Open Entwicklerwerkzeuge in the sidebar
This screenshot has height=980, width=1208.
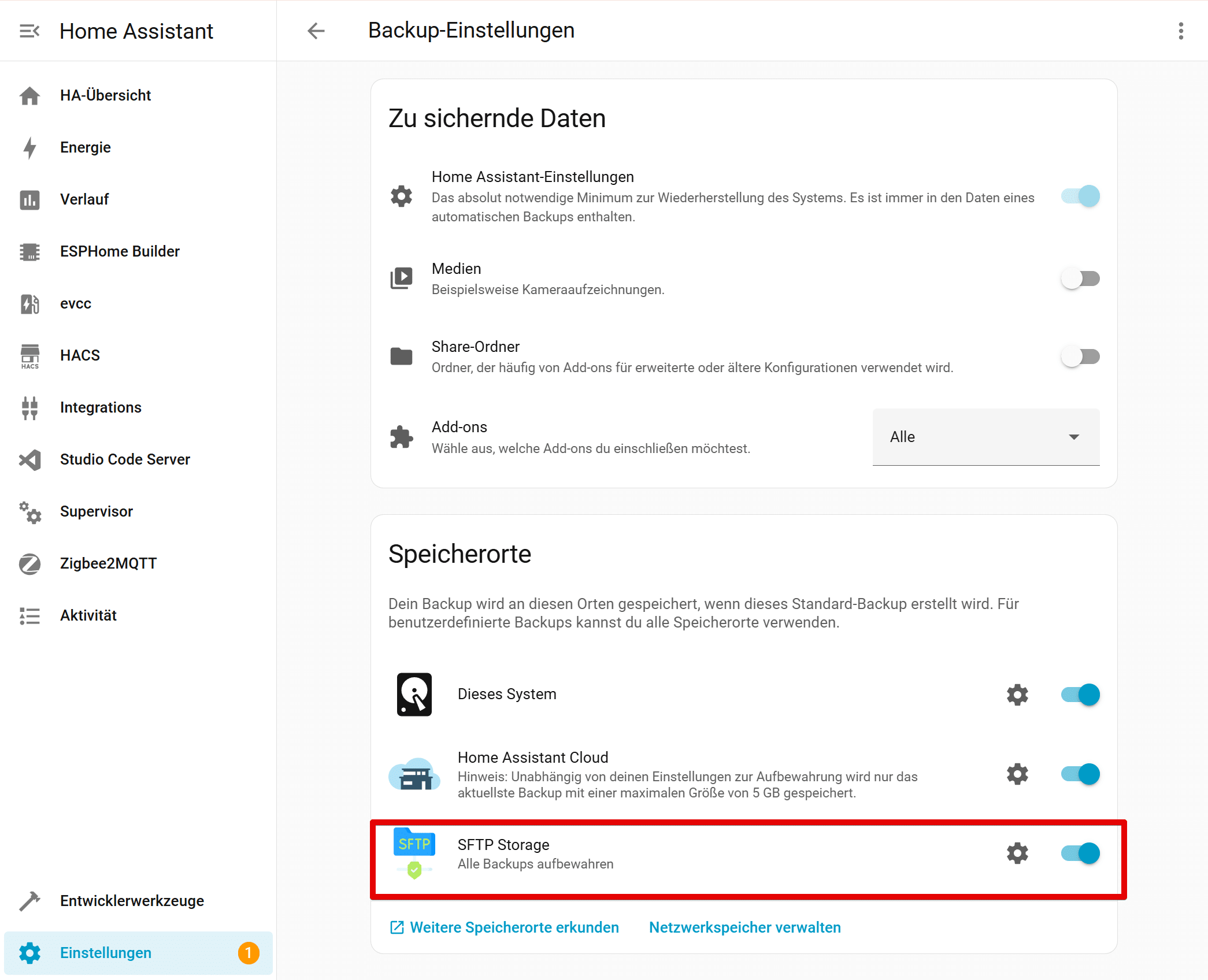coord(138,901)
